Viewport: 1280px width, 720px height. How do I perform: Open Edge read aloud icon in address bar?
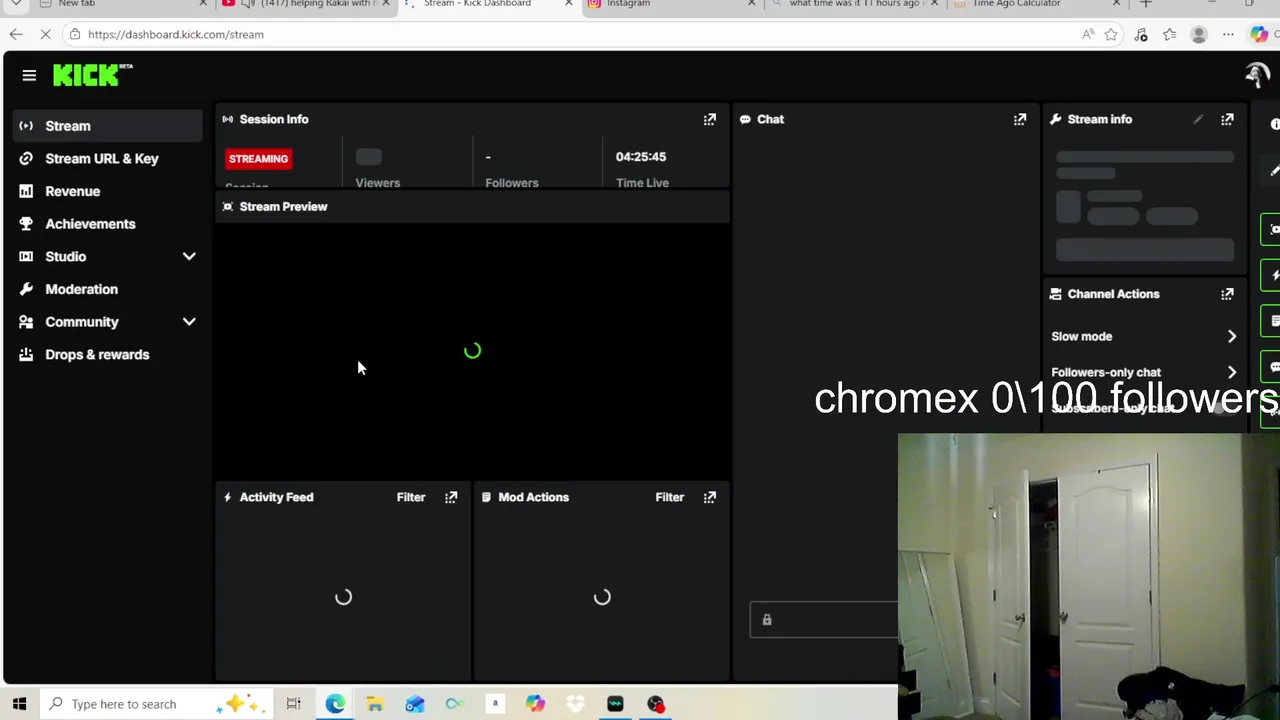pos(1088,34)
